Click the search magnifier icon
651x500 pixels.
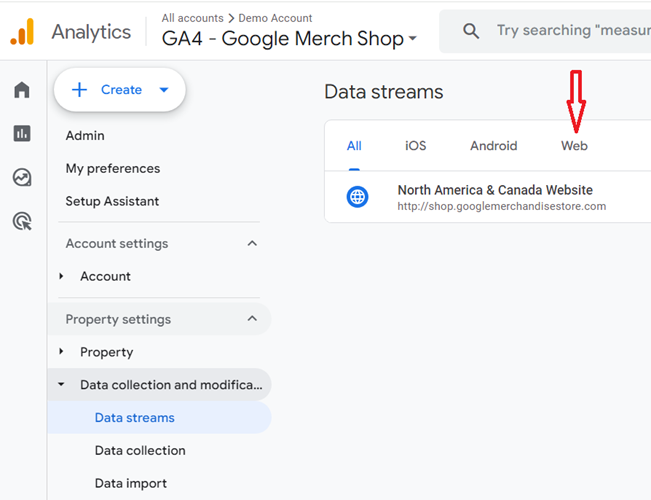471,31
